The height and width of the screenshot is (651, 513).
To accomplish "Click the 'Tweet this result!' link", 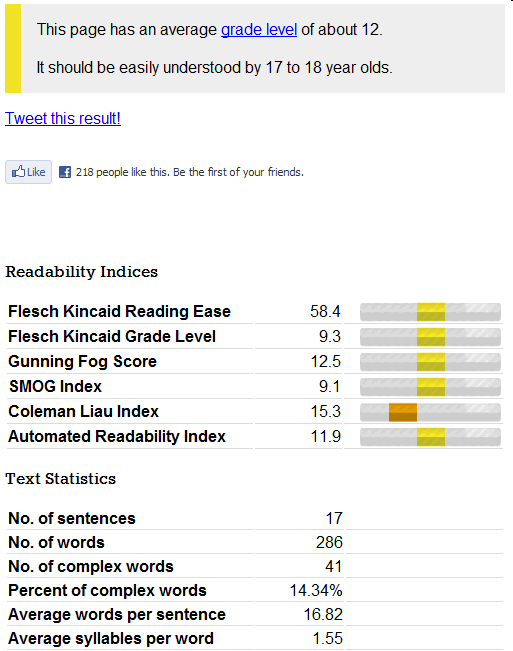I will [63, 118].
